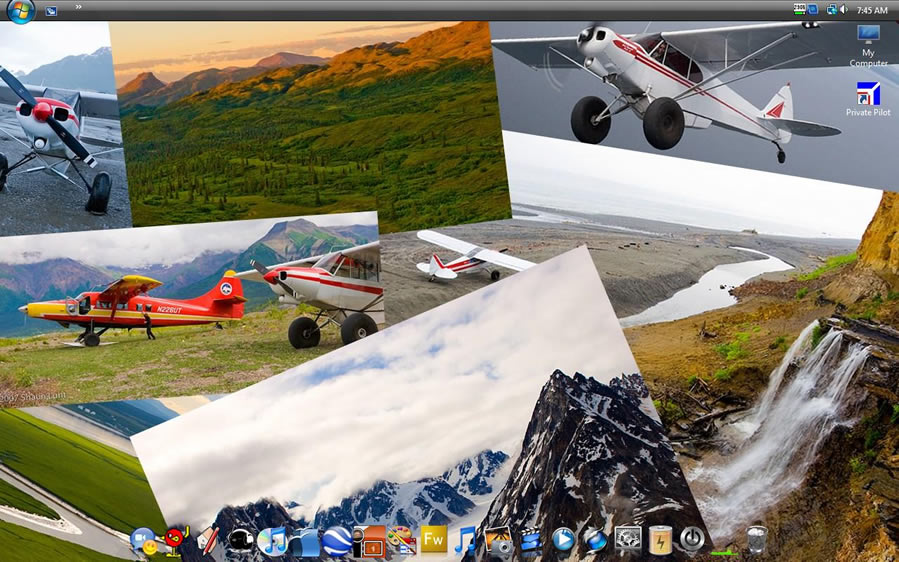Open the Windows Start orb
The height and width of the screenshot is (562, 899).
(20, 11)
